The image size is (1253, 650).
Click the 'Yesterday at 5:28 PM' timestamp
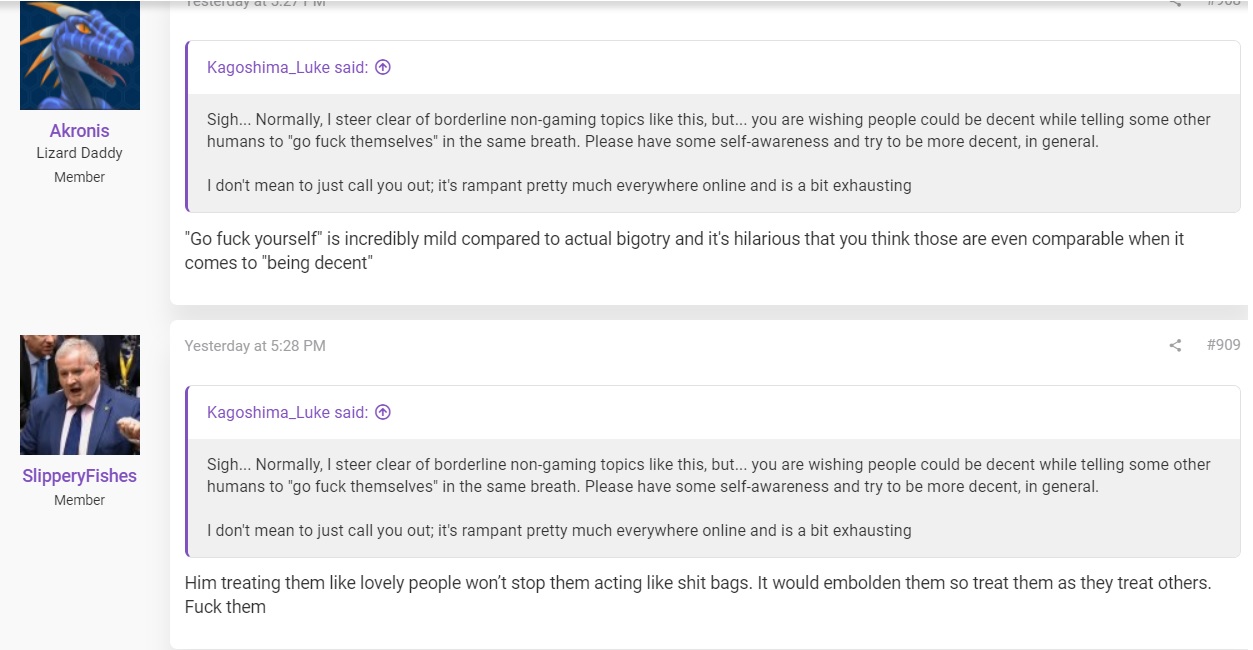255,346
